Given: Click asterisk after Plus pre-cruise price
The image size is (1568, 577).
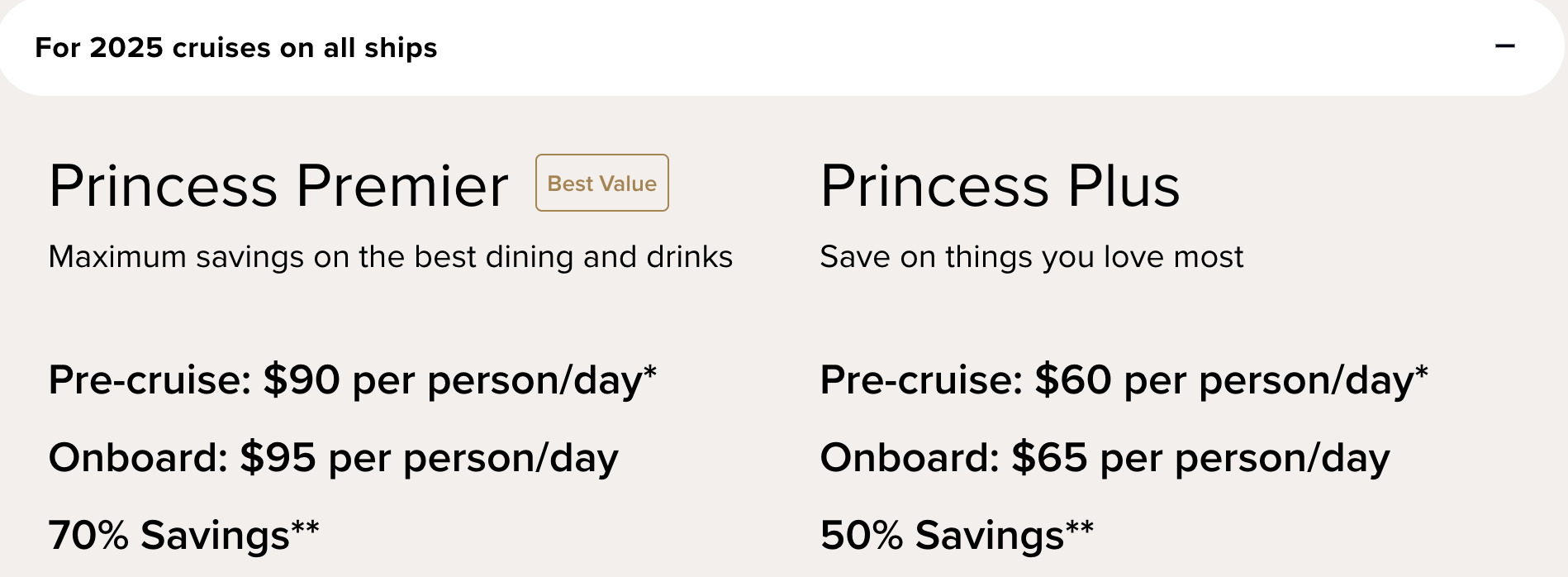Looking at the screenshot, I should point(1422,373).
